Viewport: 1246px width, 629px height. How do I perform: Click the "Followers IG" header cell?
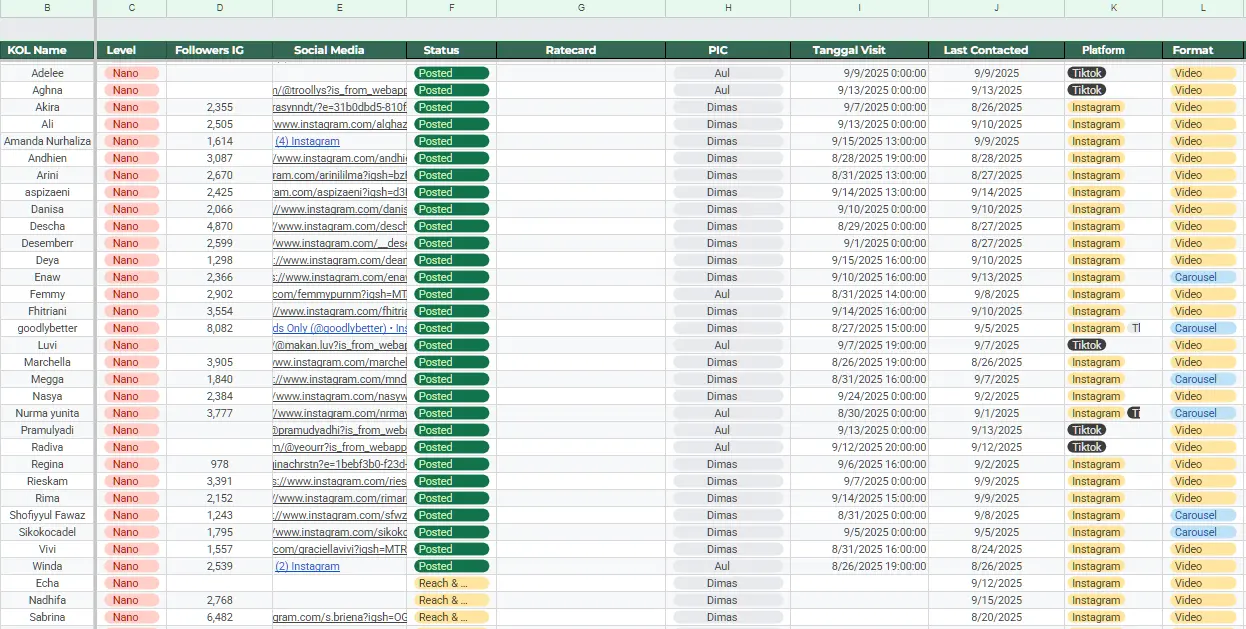219,50
